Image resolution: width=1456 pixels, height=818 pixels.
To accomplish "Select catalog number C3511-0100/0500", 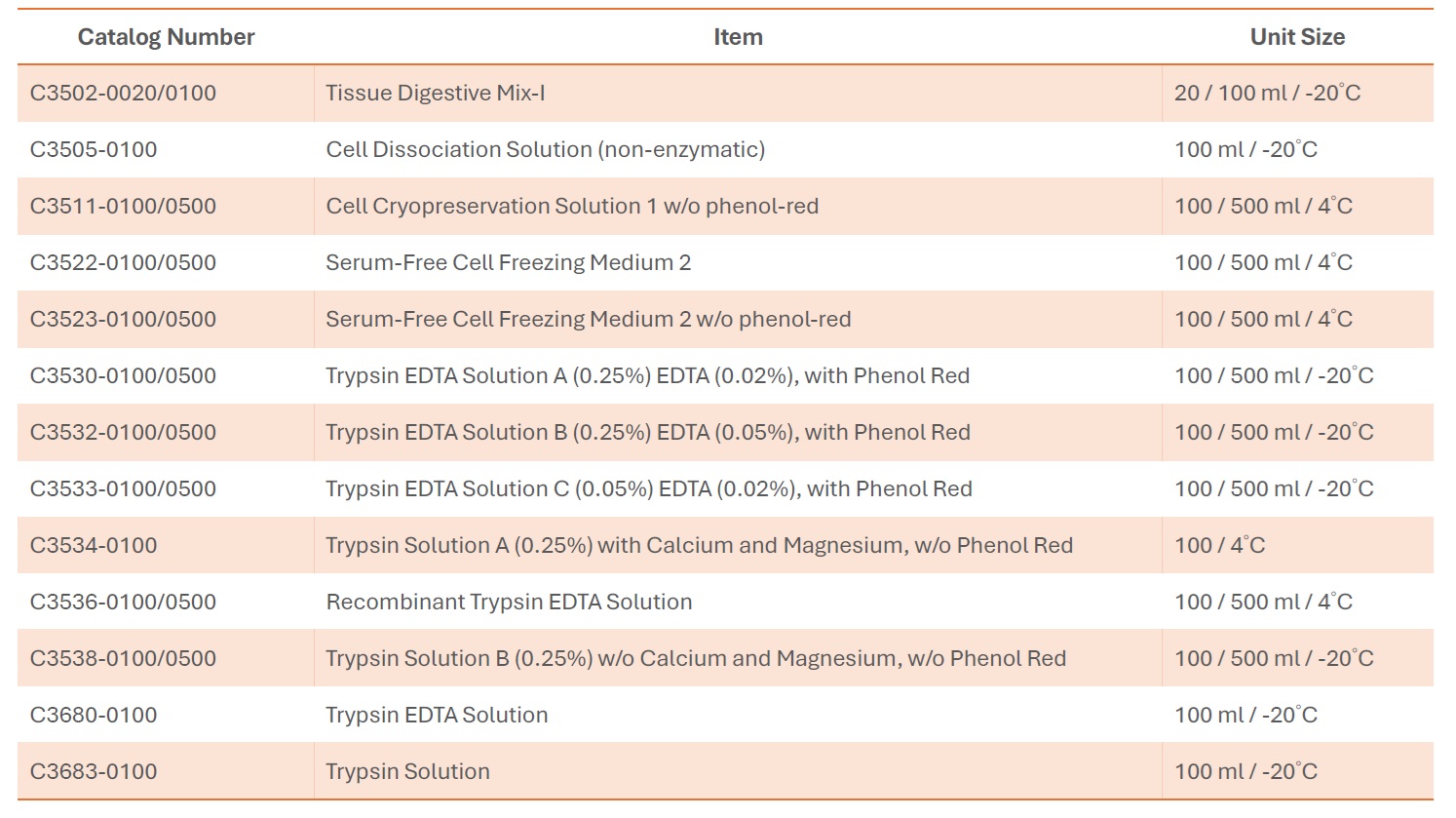I will click(123, 207).
